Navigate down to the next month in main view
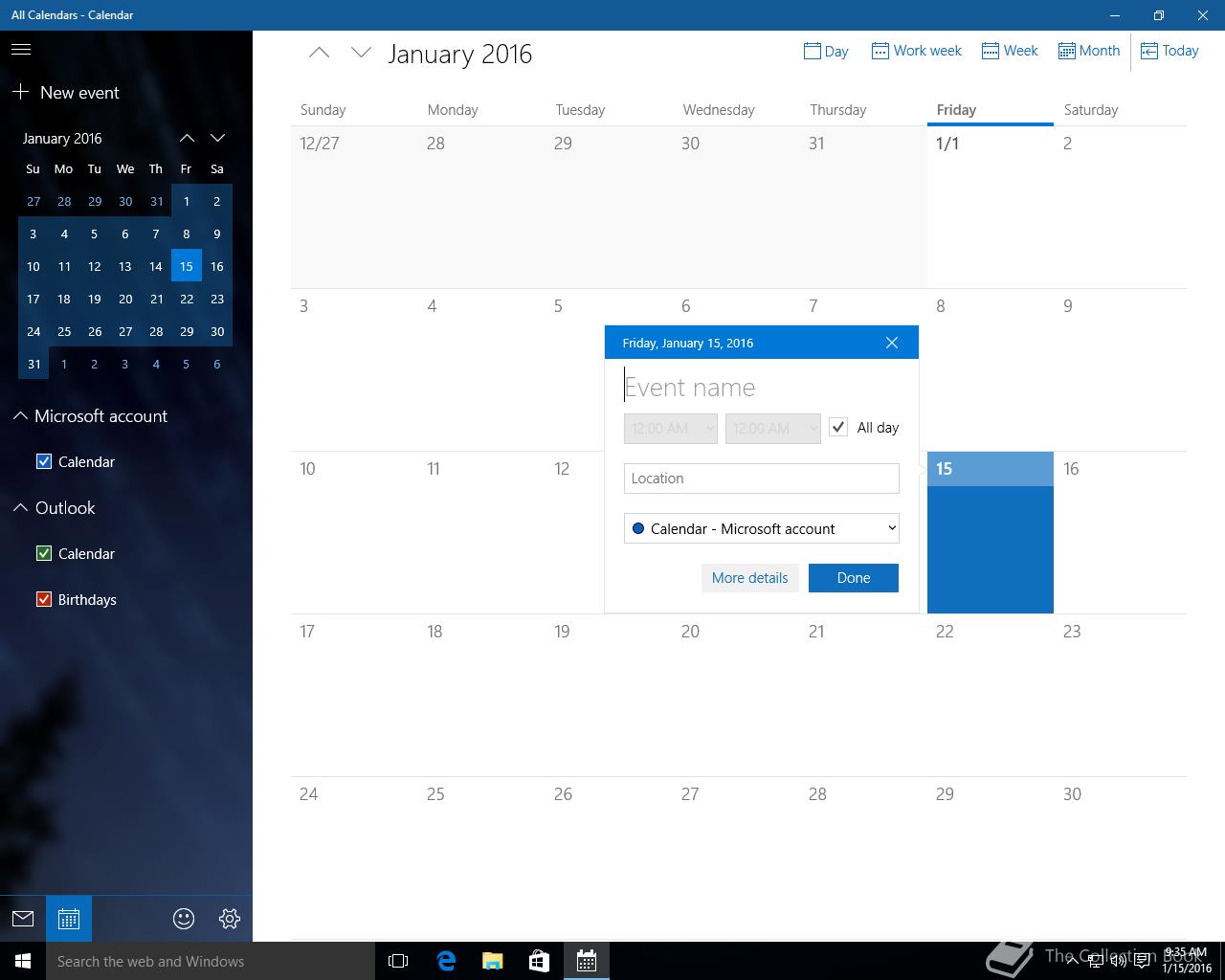 pos(361,54)
